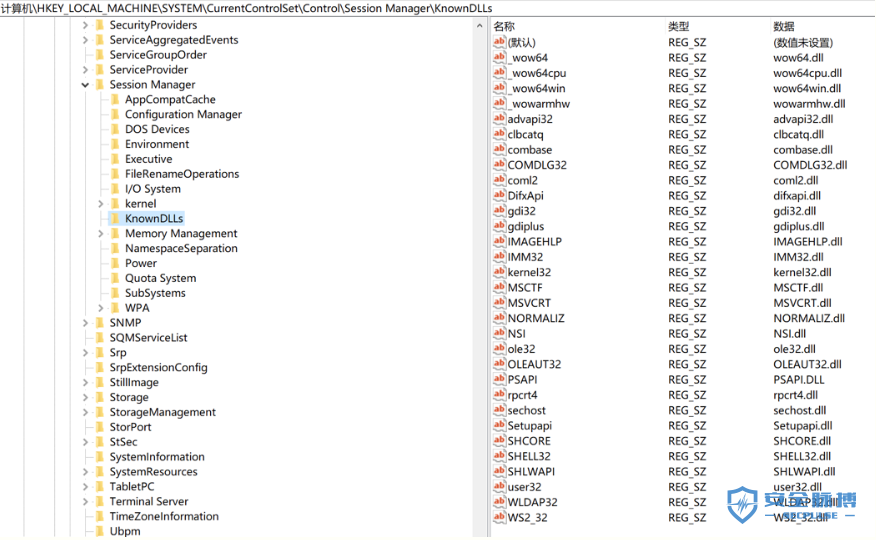The image size is (876, 540).
Task: Click the 数据 column header
Action: click(784, 26)
